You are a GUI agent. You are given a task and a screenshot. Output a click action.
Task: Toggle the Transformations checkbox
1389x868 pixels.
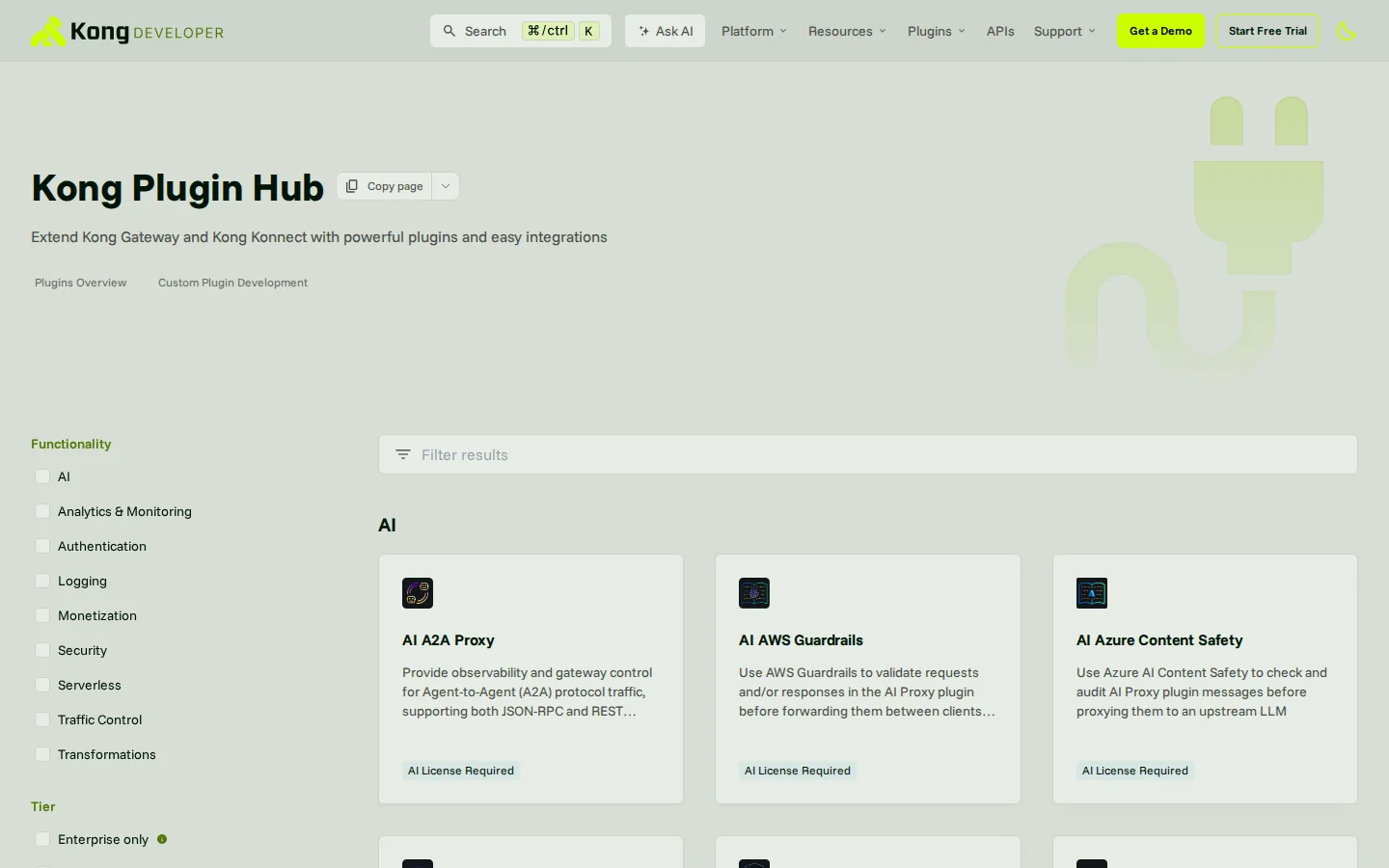[42, 754]
